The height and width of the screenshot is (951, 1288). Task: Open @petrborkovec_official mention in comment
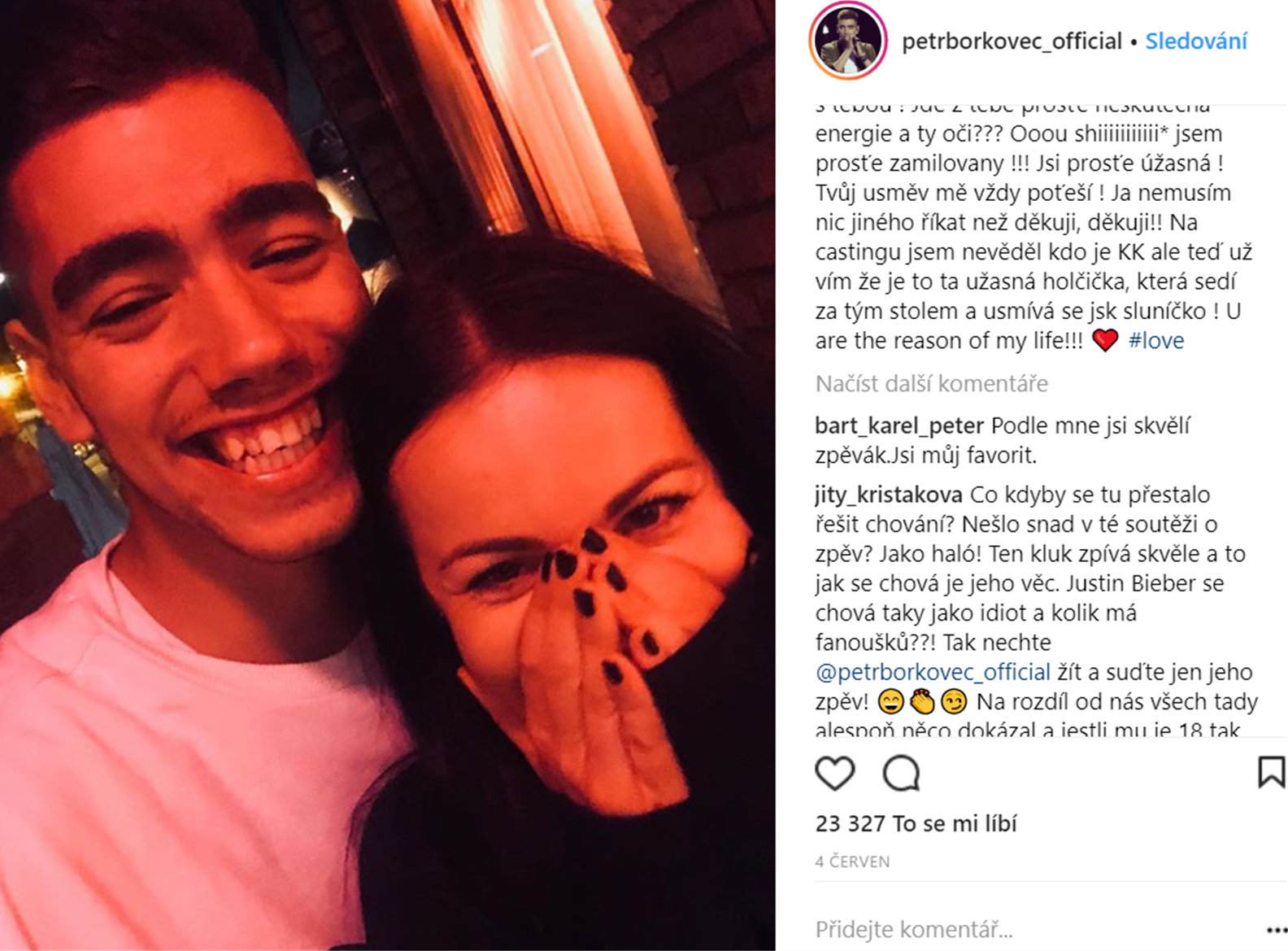coord(933,672)
